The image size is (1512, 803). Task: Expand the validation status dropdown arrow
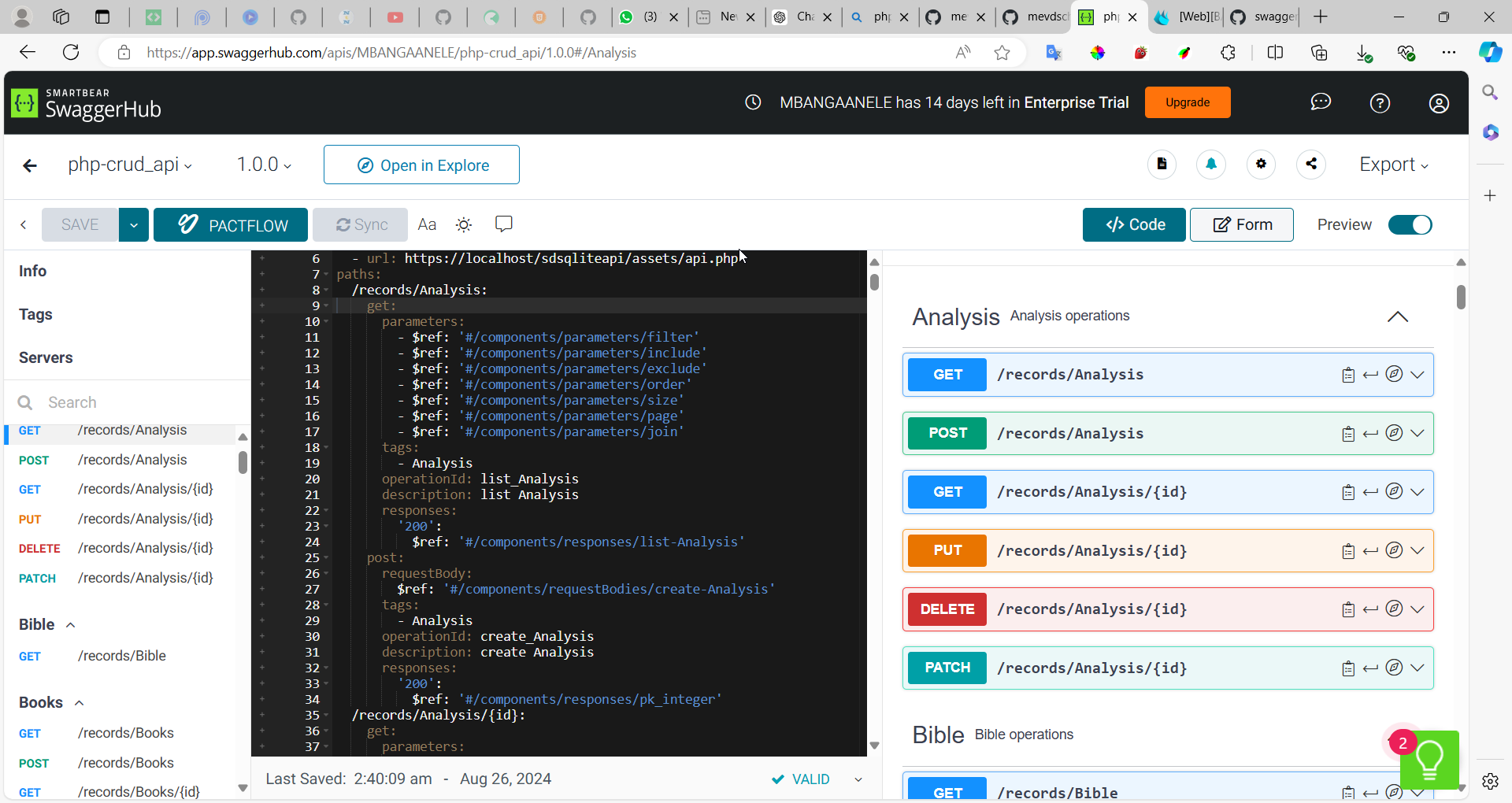point(858,779)
